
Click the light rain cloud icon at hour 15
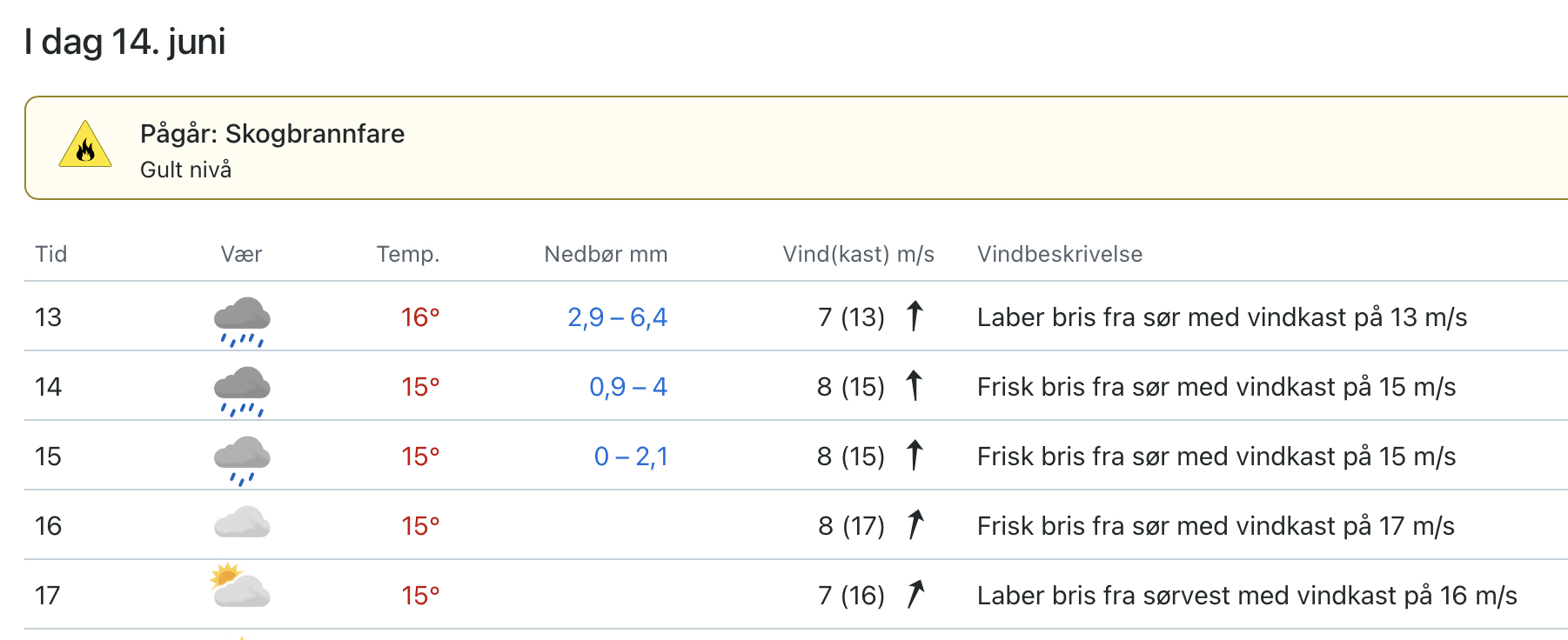[242, 461]
